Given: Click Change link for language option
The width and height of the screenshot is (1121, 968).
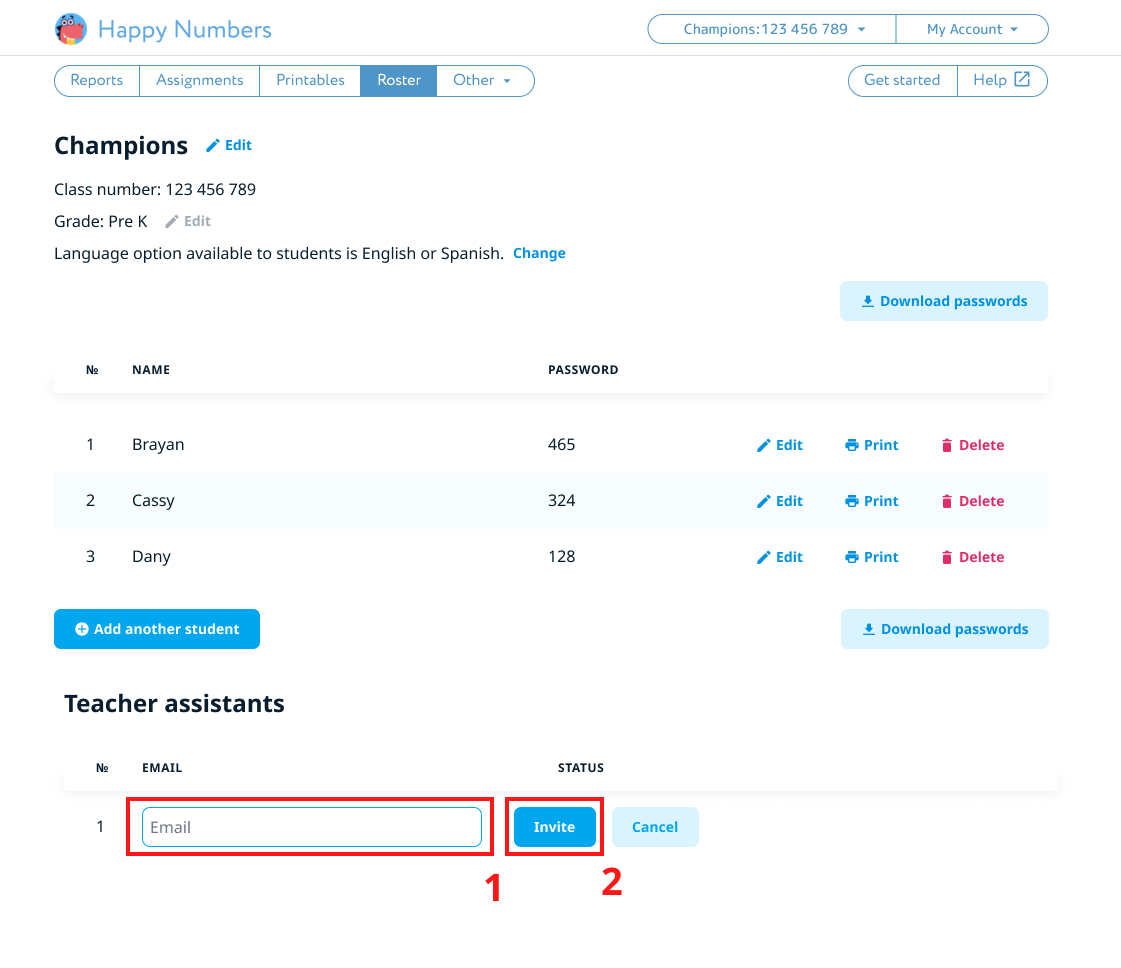Looking at the screenshot, I should (x=539, y=253).
